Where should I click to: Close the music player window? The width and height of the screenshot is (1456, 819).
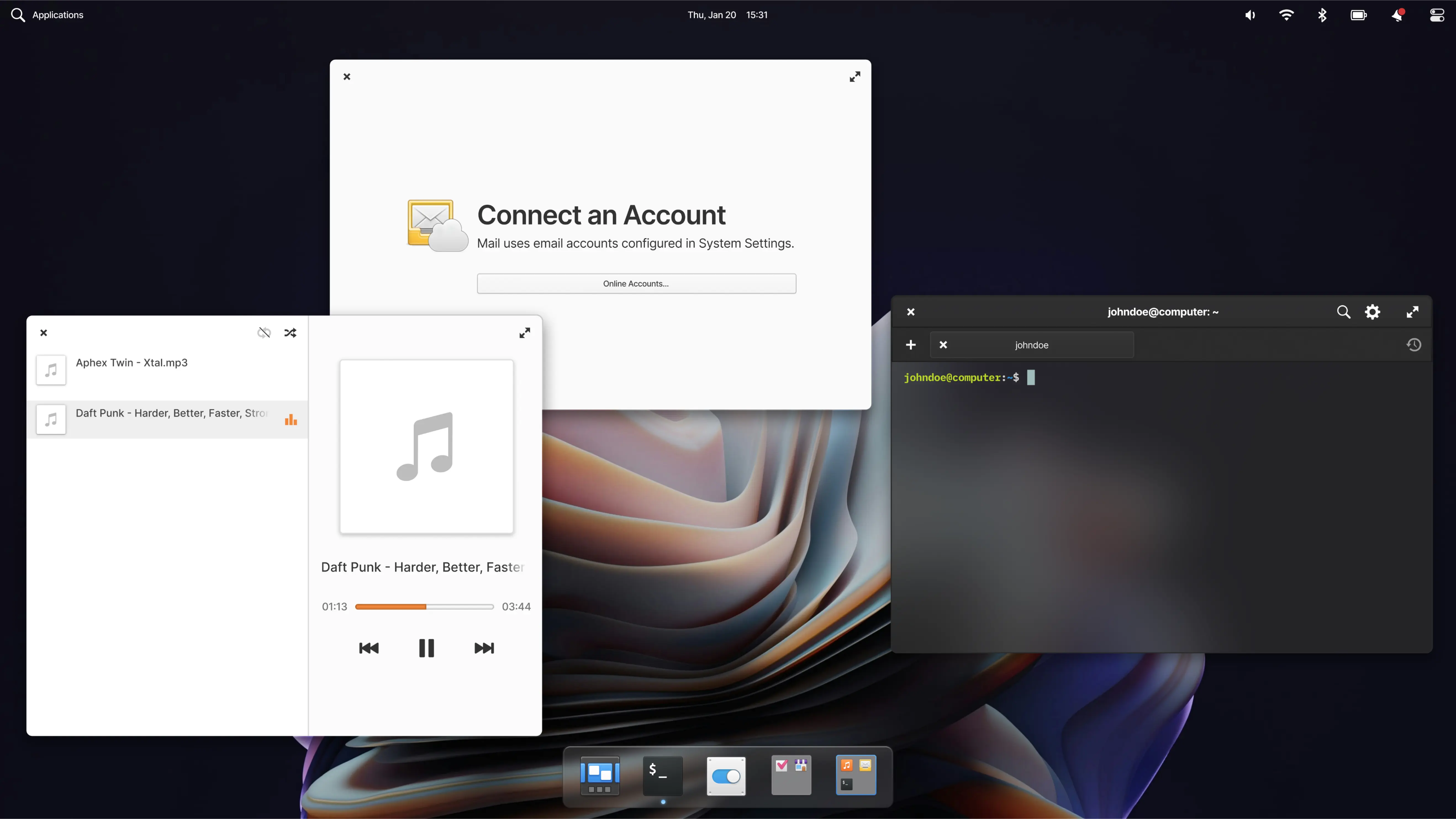[44, 333]
